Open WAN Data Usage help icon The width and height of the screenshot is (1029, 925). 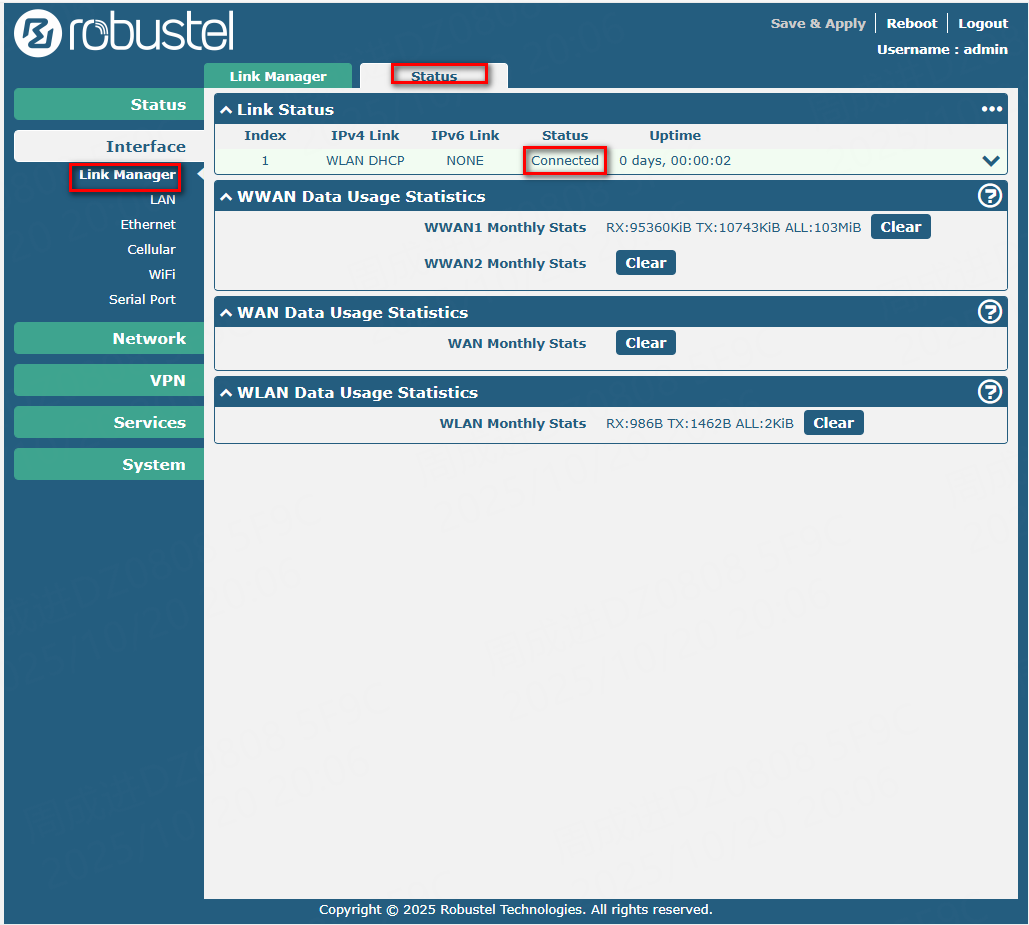click(989, 312)
